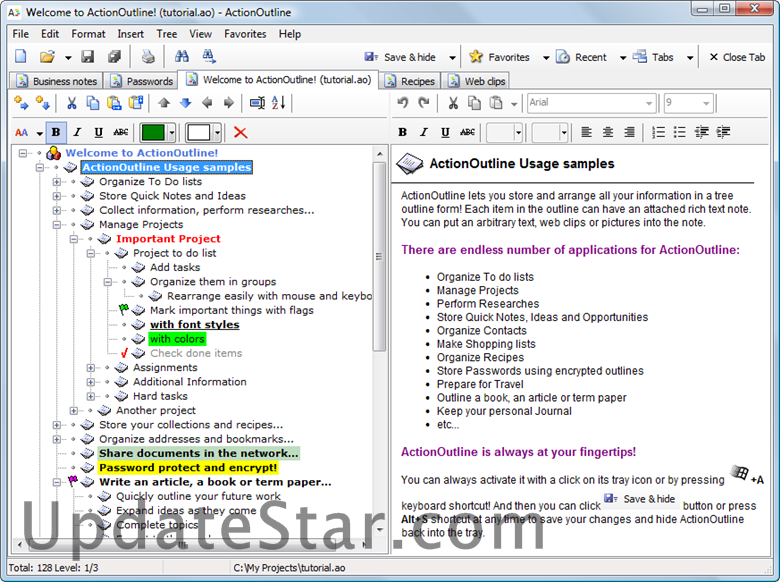Increase indent in note editor
Image resolution: width=780 pixels, height=582 pixels.
coord(723,132)
